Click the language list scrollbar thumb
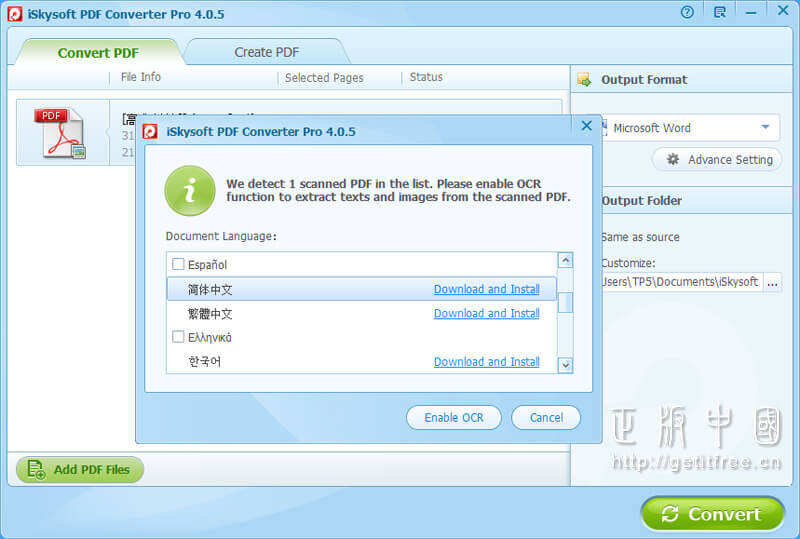The width and height of the screenshot is (800, 539). coord(565,302)
